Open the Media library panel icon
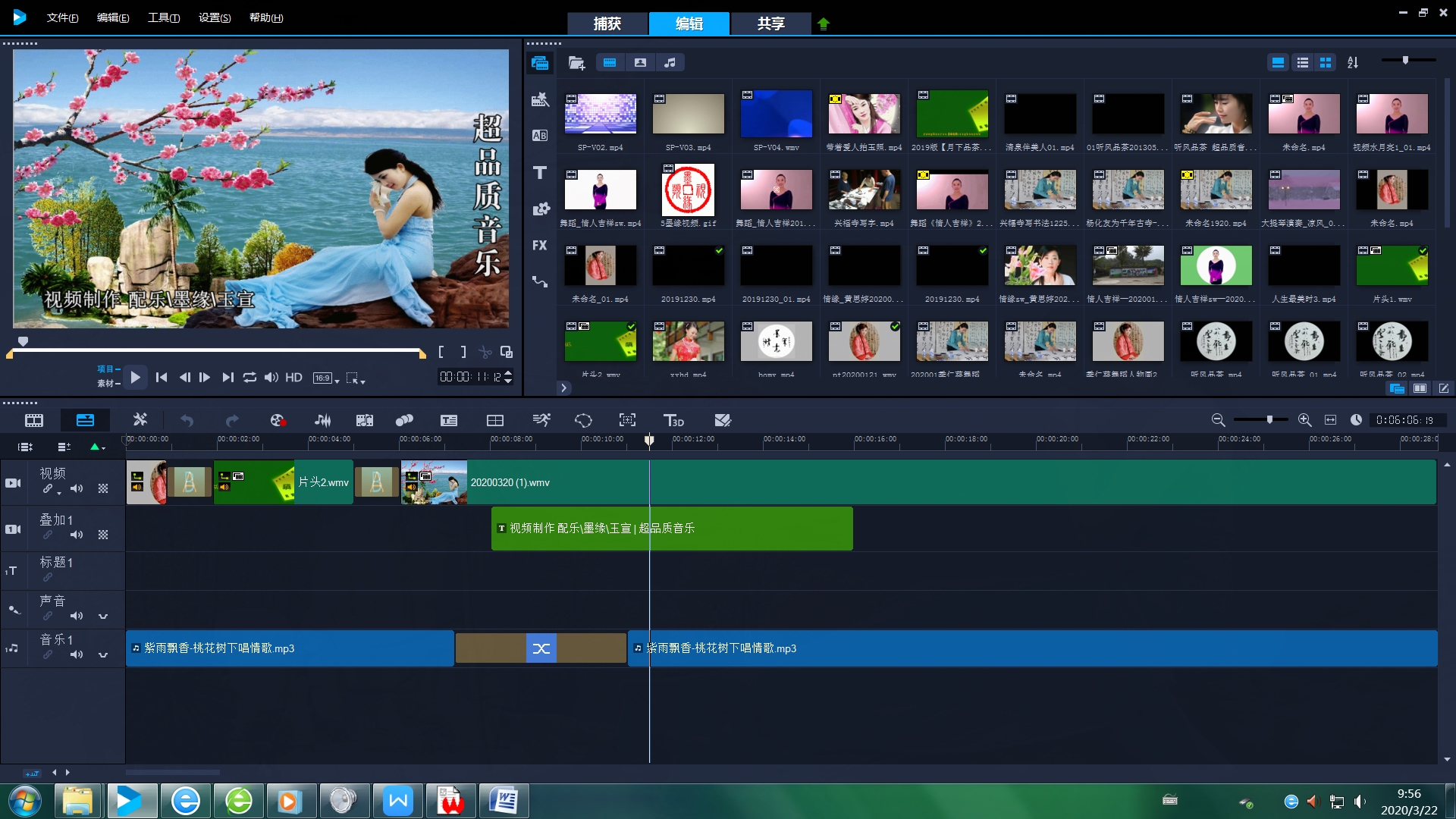 tap(540, 63)
